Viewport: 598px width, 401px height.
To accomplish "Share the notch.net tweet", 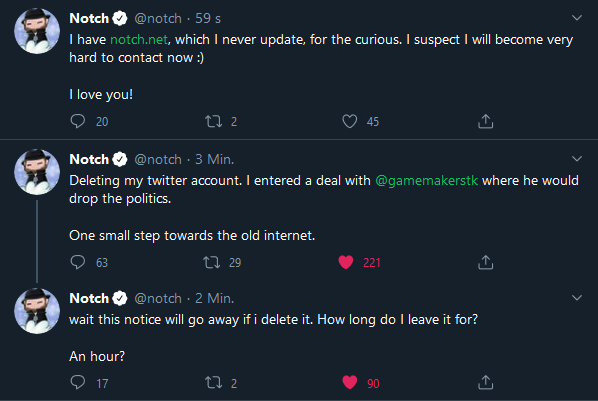I will click(x=485, y=121).
